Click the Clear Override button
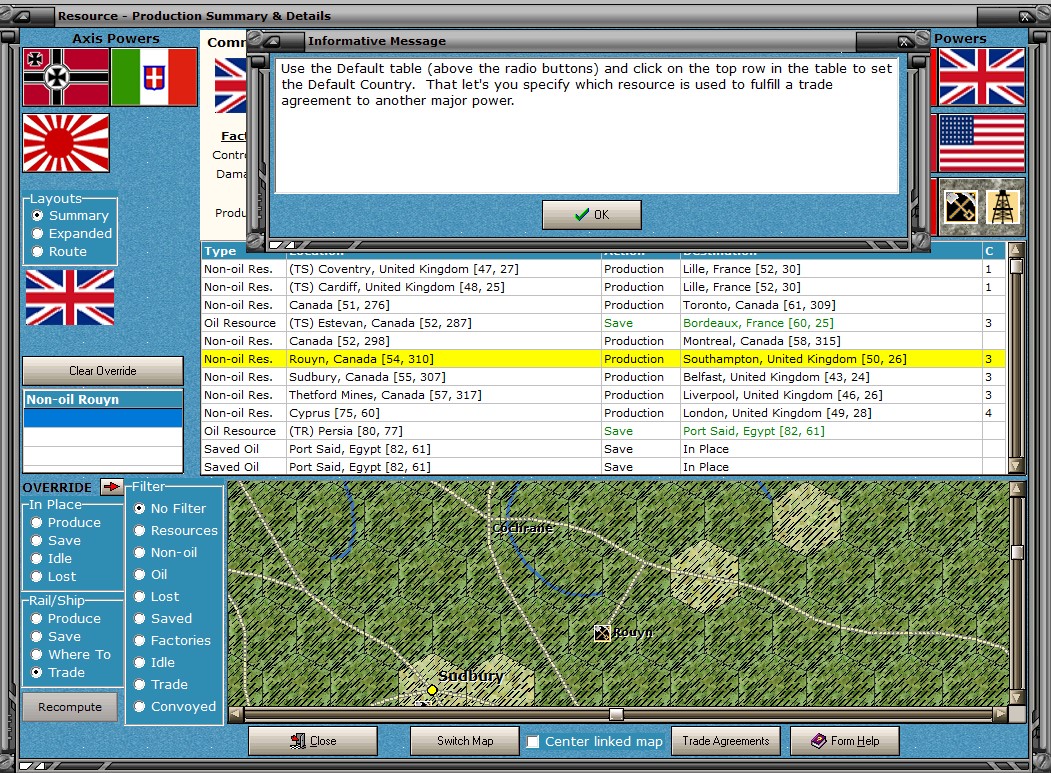This screenshot has height=773, width=1051. (103, 371)
